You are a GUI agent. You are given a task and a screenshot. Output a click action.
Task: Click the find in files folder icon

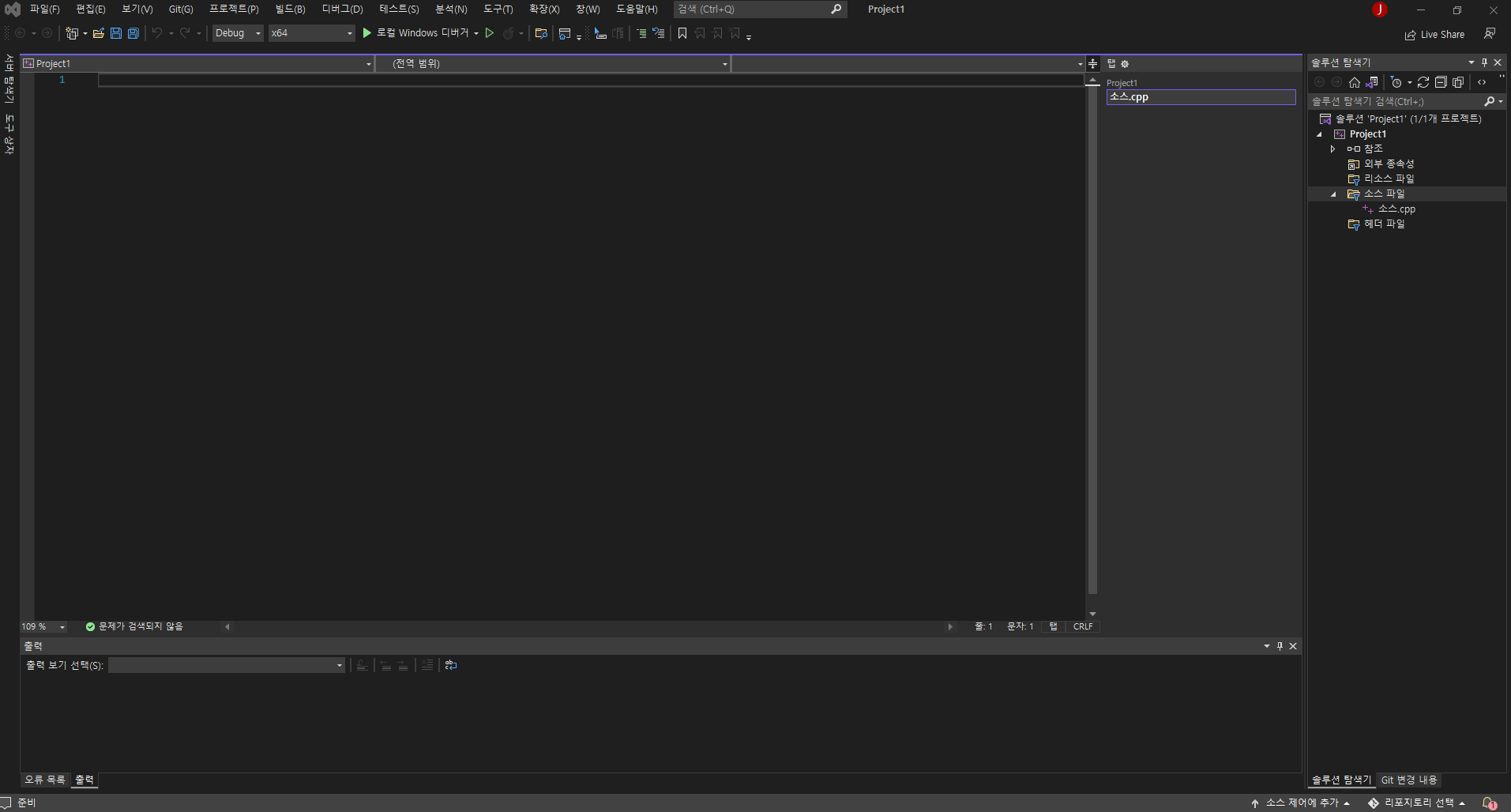coord(541,33)
